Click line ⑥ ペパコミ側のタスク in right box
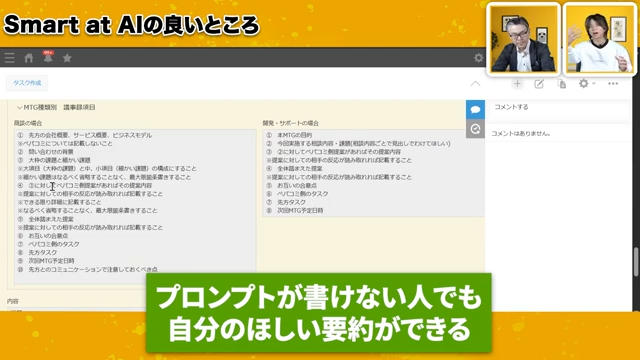640x360 pixels. (297, 194)
